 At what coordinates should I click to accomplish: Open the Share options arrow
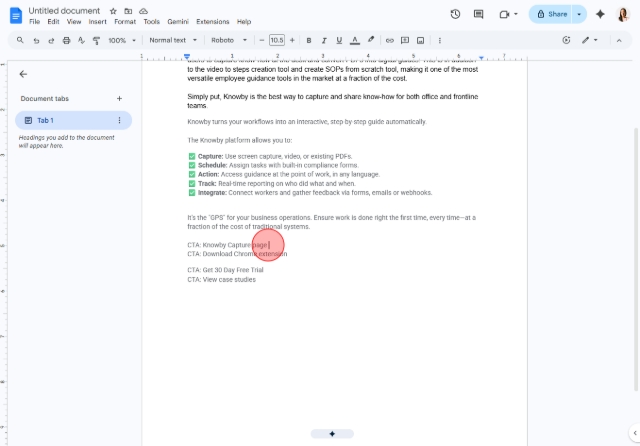(579, 14)
